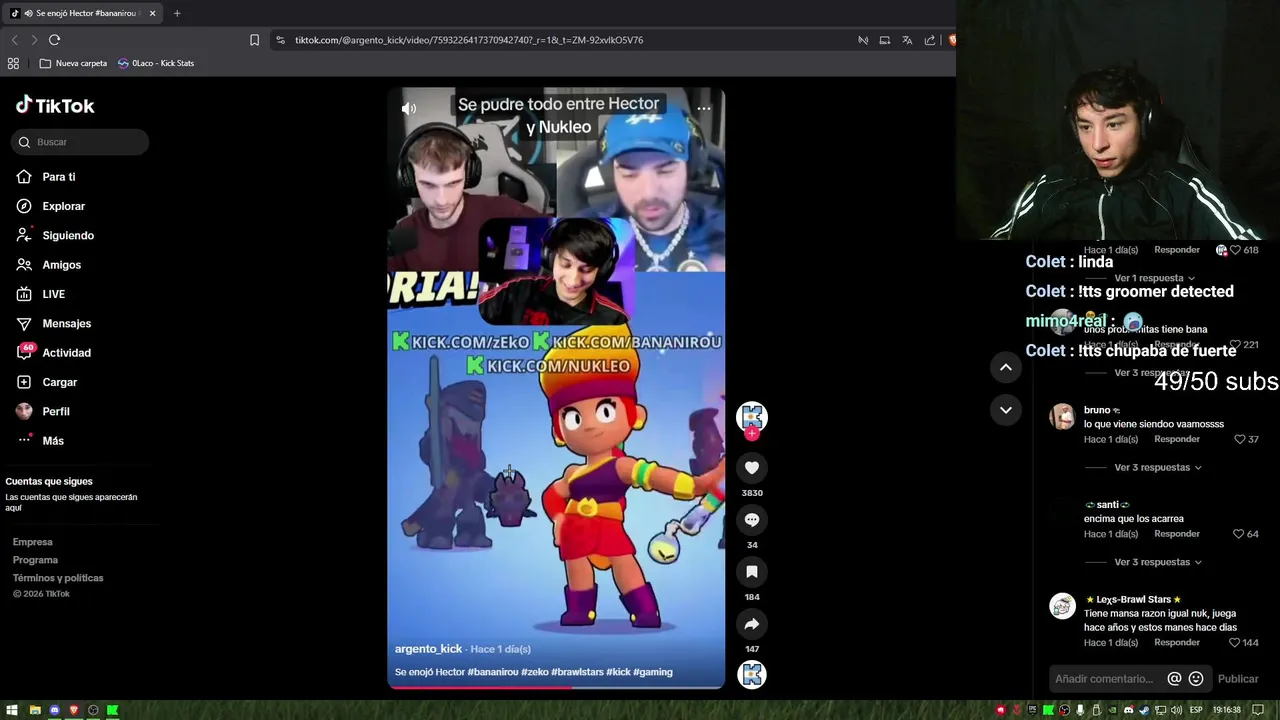Go to the previous video with up arrow
The image size is (1280, 720).
(x=1006, y=367)
